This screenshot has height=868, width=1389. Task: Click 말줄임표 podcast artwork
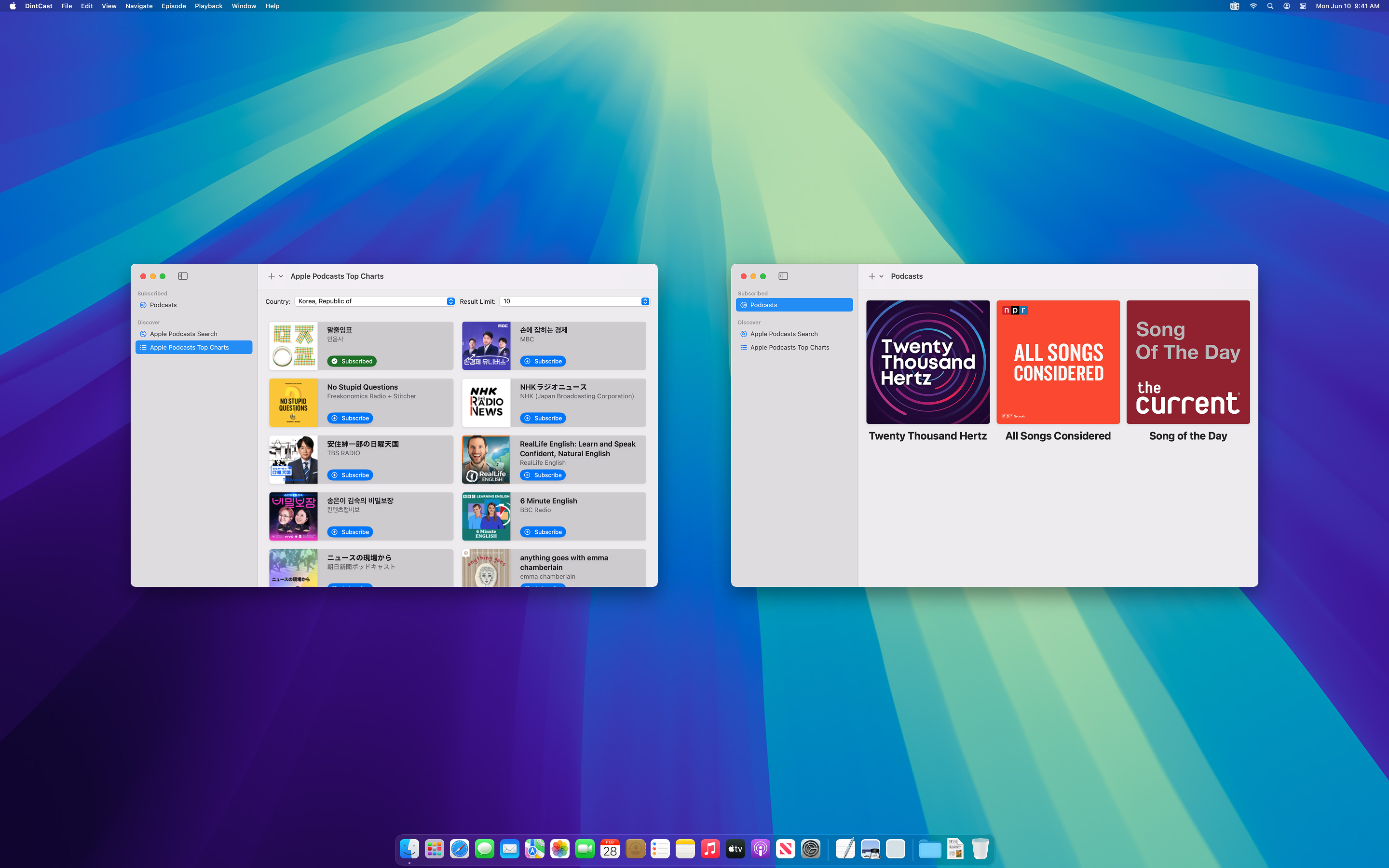[293, 346]
